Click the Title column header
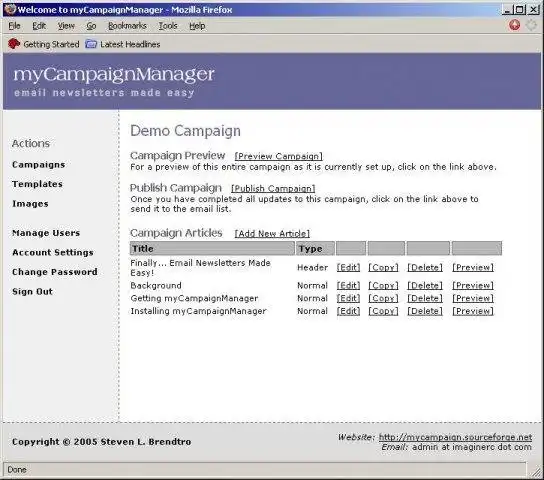 [212, 248]
